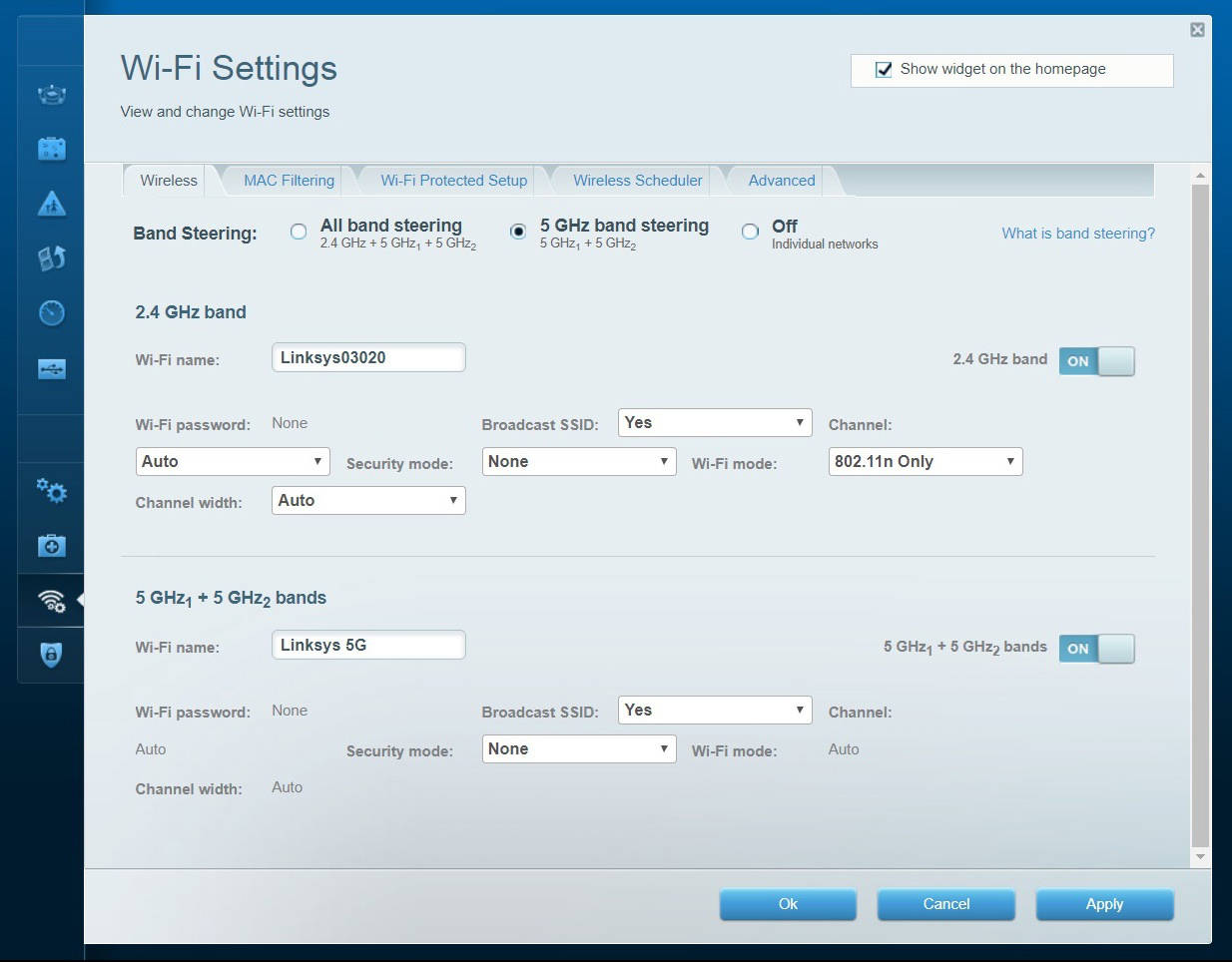Click the vertical scrollbar thumb

point(1200,515)
